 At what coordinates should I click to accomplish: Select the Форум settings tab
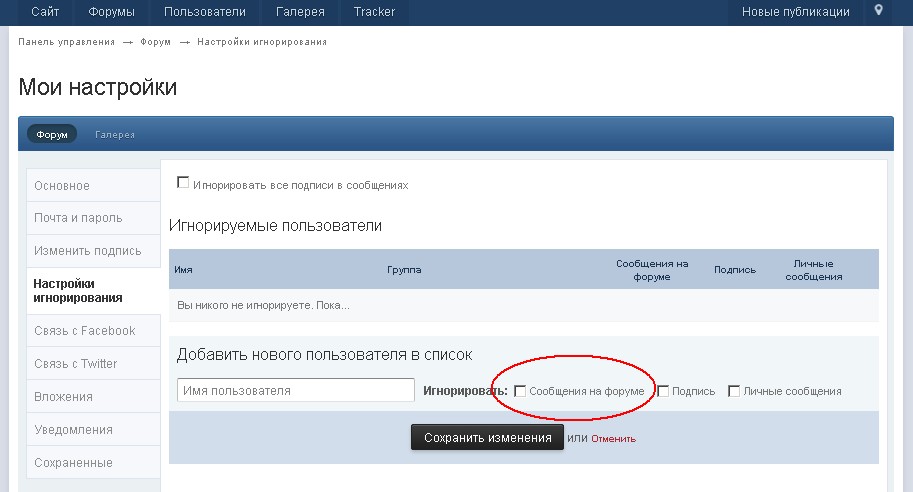coord(52,134)
